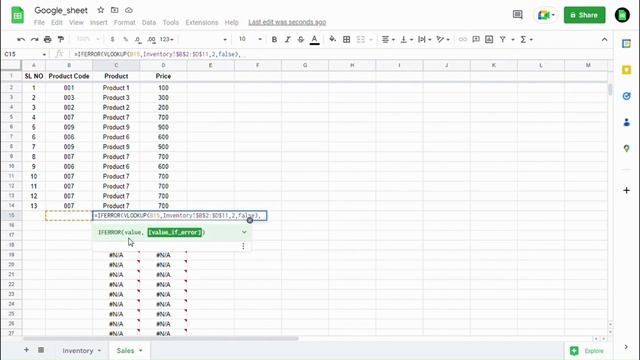This screenshot has height=360, width=640.
Task: Click the Insert chart icon
Action: [x=489, y=40]
